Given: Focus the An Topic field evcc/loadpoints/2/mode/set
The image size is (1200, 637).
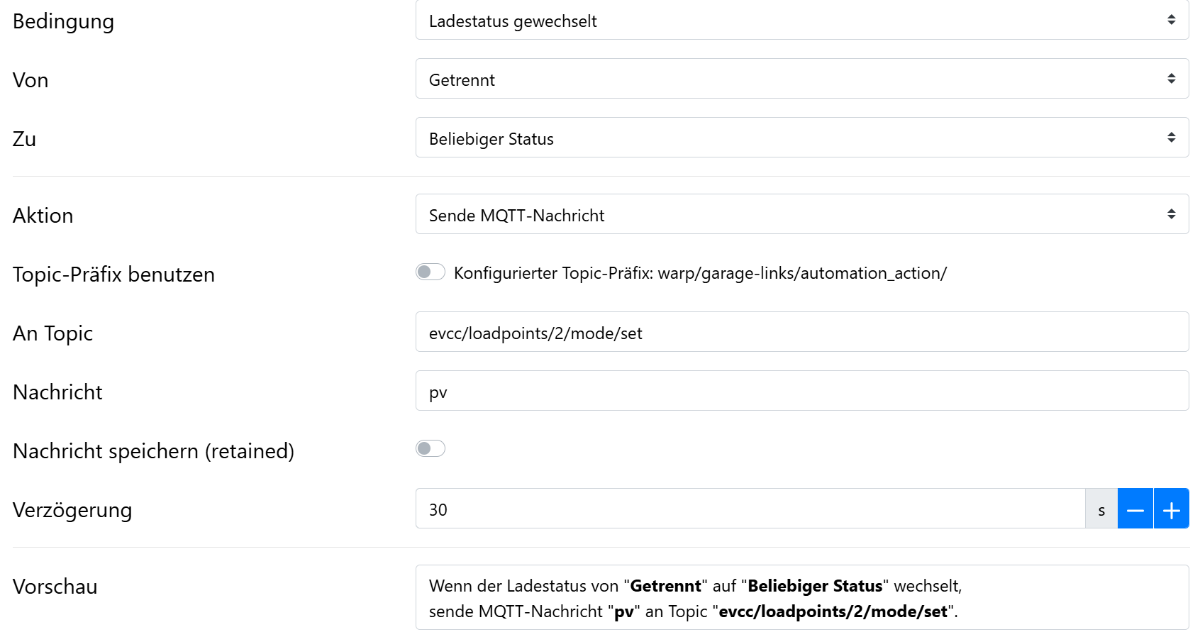Looking at the screenshot, I should pos(801,332).
